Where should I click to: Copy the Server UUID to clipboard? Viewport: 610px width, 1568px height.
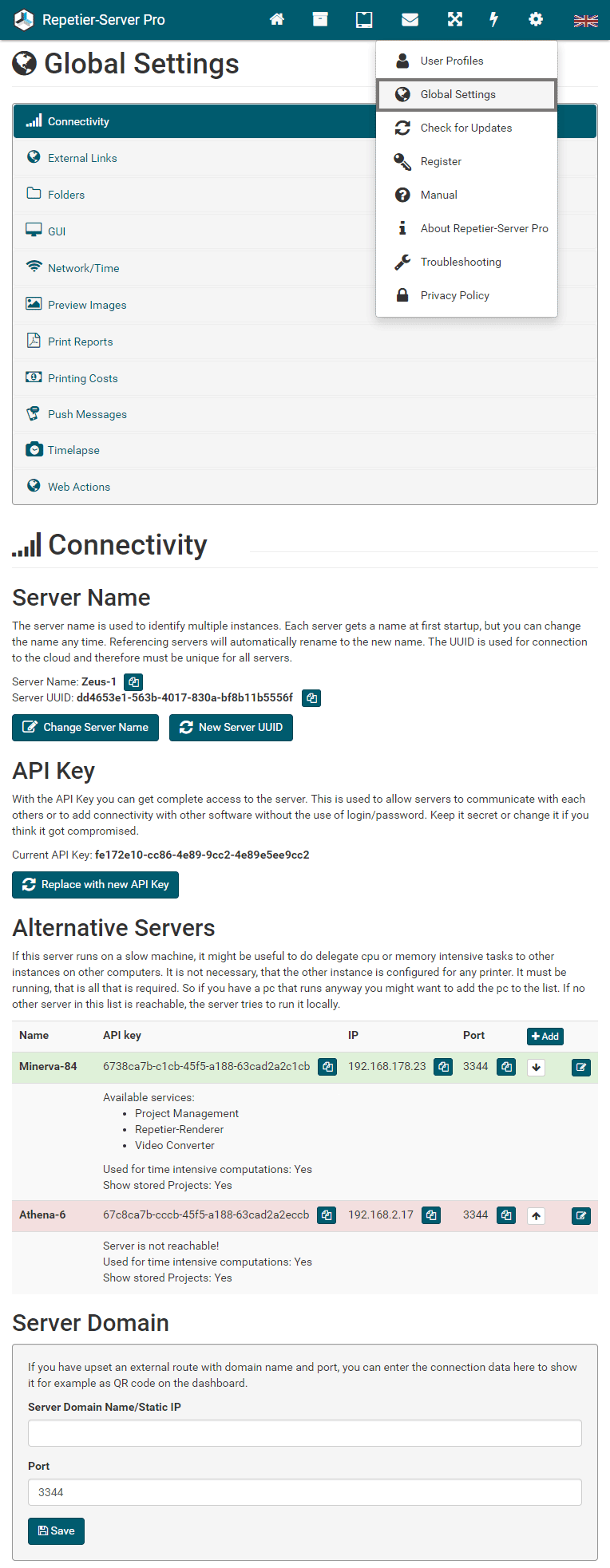click(x=312, y=698)
